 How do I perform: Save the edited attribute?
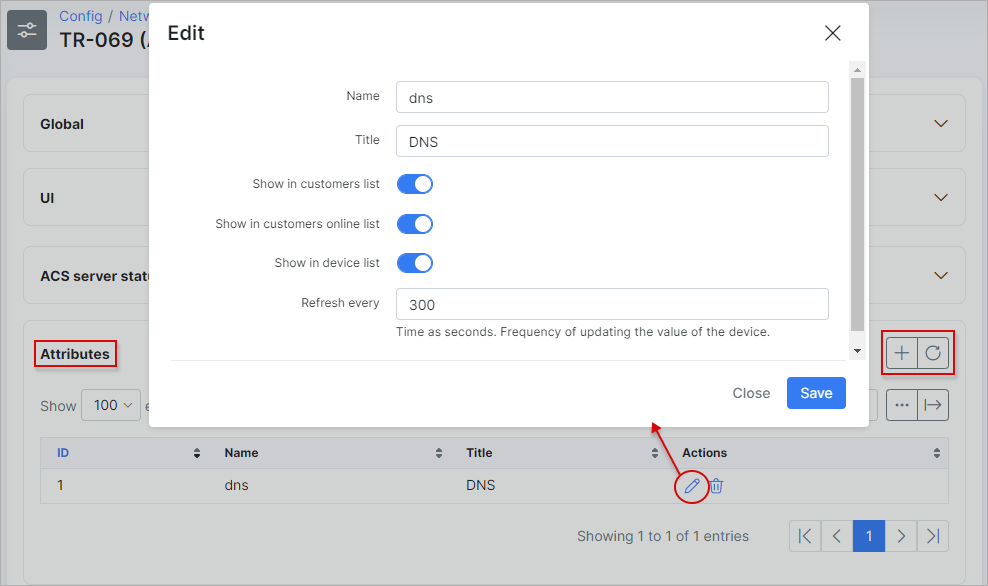pos(816,393)
